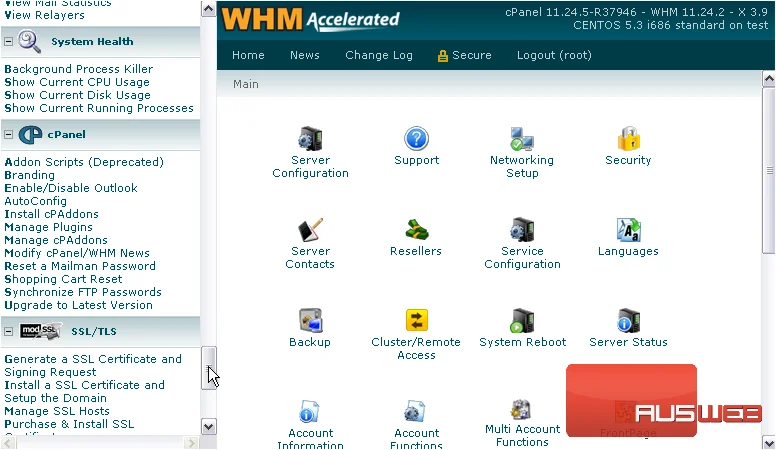Open News in top navigation
This screenshot has height=450, width=776.
click(x=304, y=55)
